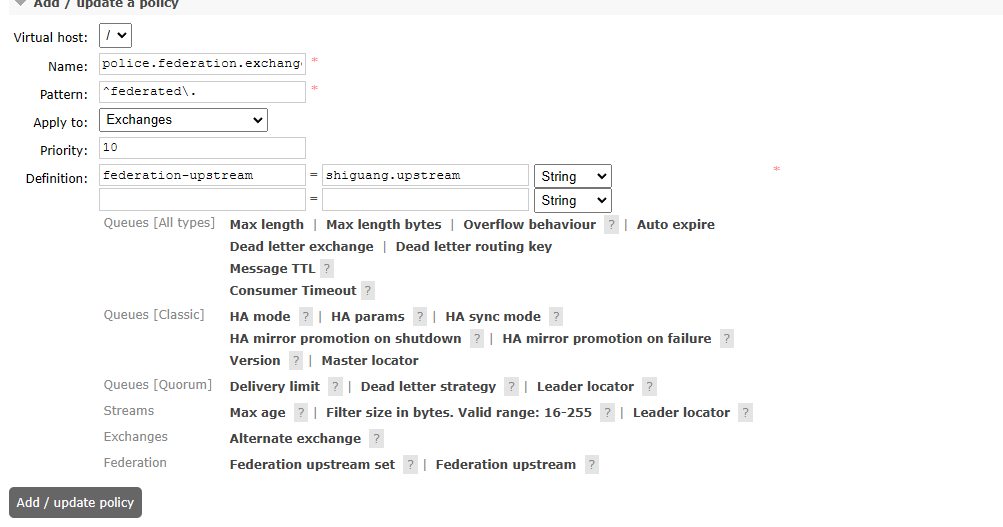
Task: Show help for HA mirror promotion on shutdown
Action: pyautogui.click(x=477, y=339)
